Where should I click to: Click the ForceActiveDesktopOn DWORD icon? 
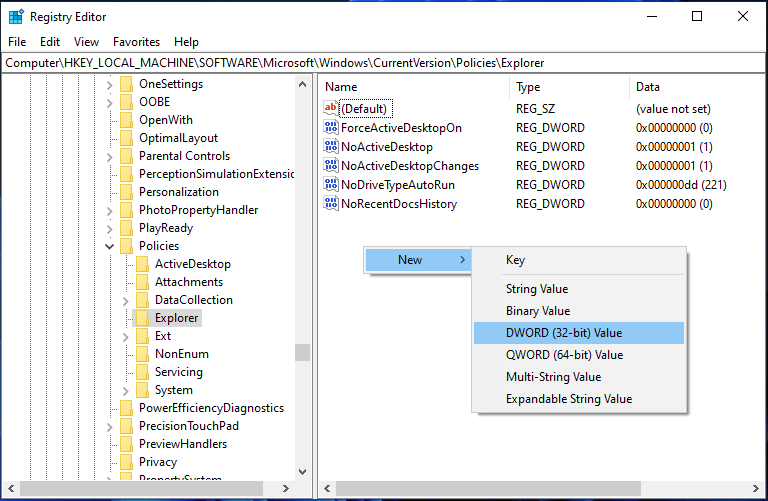pos(331,127)
